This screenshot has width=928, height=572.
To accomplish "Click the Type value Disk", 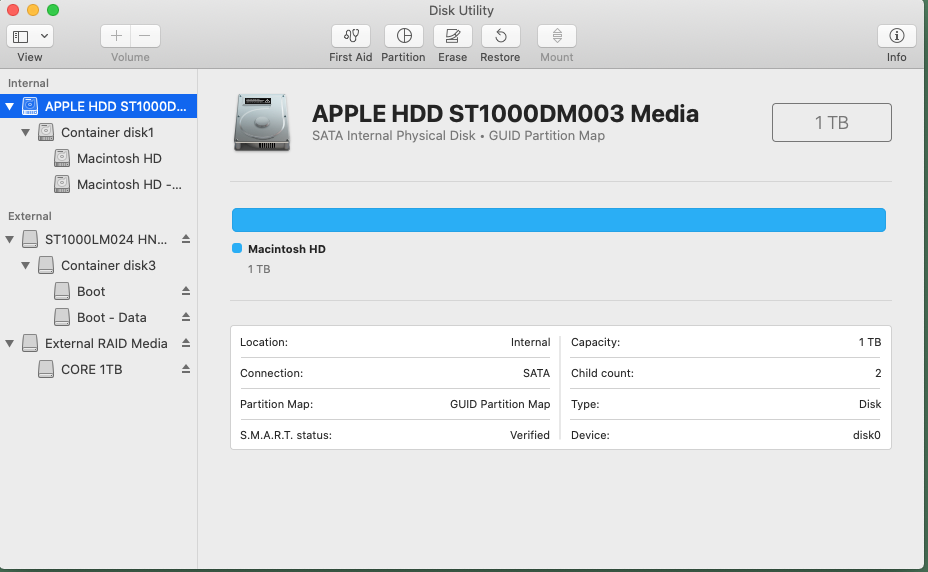I will point(869,404).
